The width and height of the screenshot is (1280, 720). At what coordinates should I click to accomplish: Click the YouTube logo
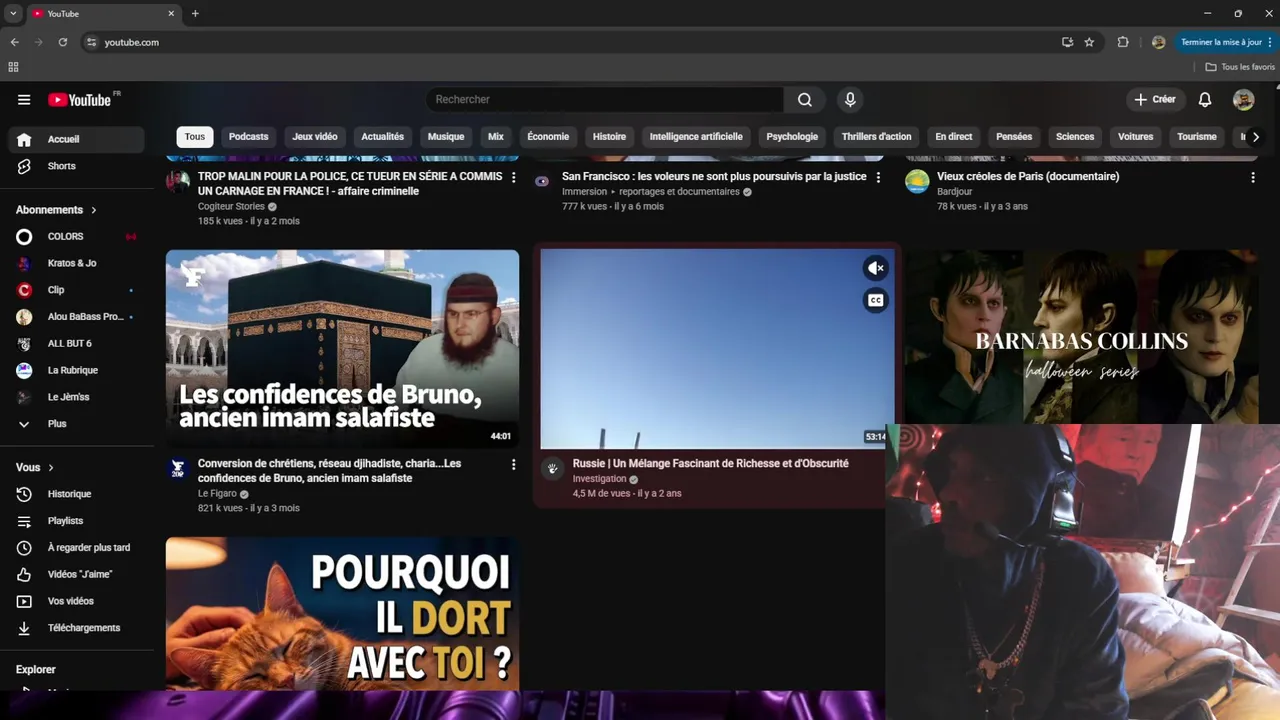click(79, 99)
